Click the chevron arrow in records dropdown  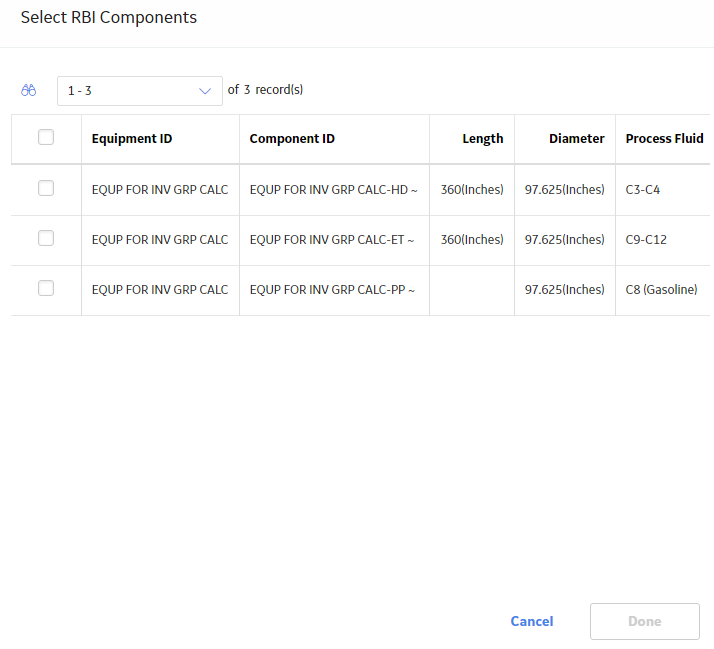[x=205, y=91]
